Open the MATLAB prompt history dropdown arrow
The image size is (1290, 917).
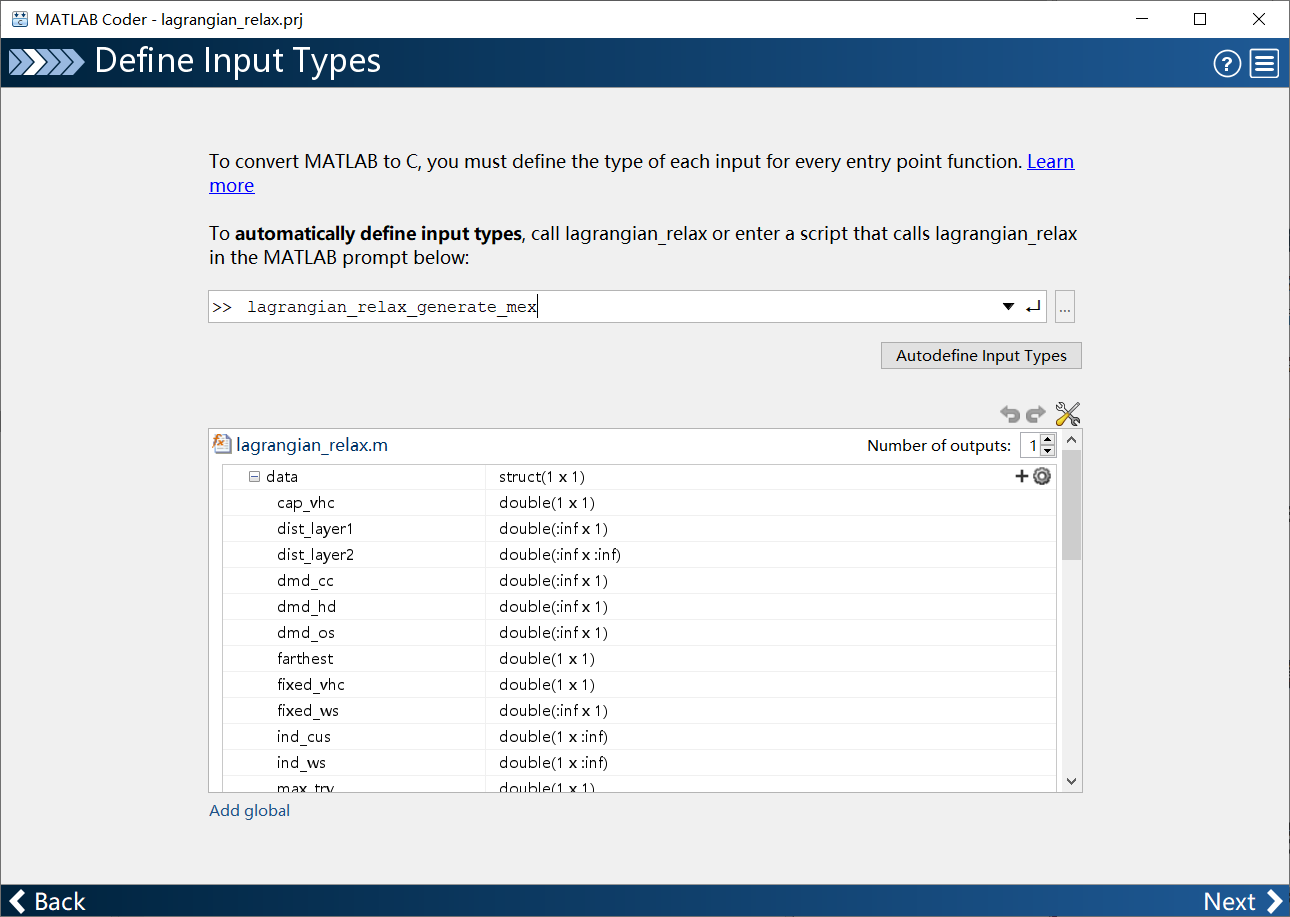pyautogui.click(x=1009, y=307)
